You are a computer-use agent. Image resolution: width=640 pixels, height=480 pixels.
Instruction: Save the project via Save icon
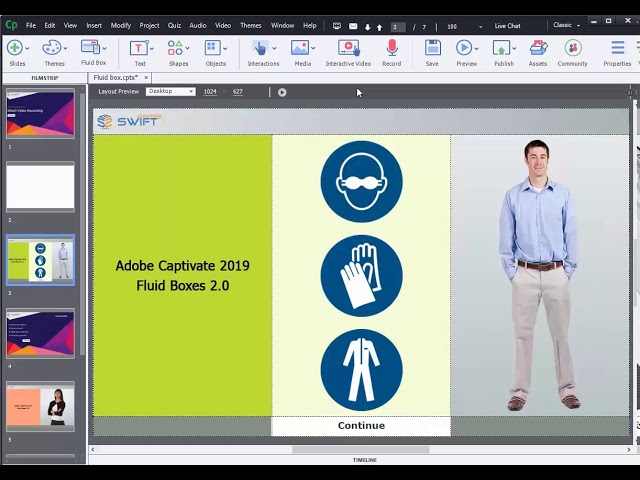click(x=432, y=48)
